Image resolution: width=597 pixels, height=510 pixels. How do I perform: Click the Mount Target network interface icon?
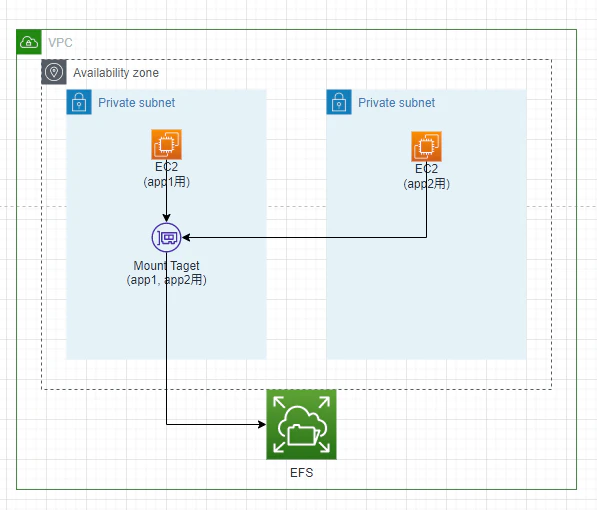click(x=166, y=238)
